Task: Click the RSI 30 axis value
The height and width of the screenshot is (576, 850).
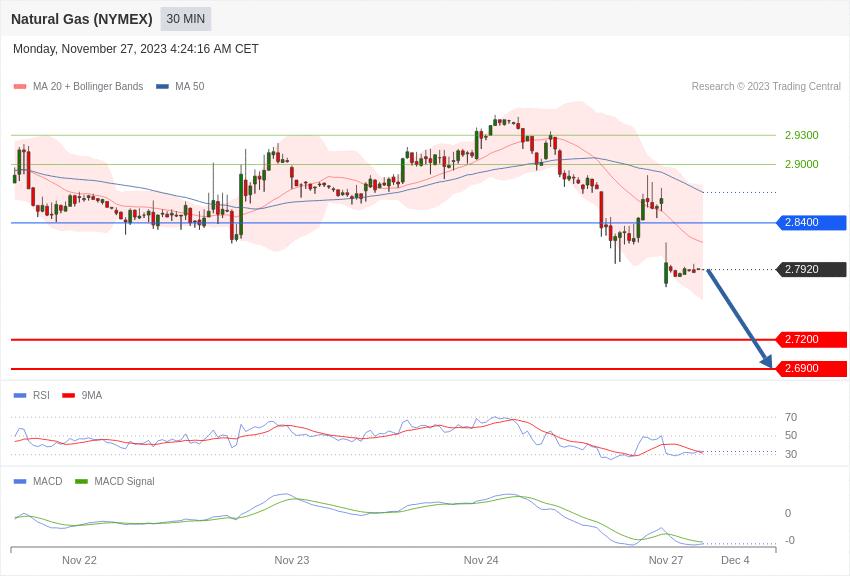Action: point(791,454)
